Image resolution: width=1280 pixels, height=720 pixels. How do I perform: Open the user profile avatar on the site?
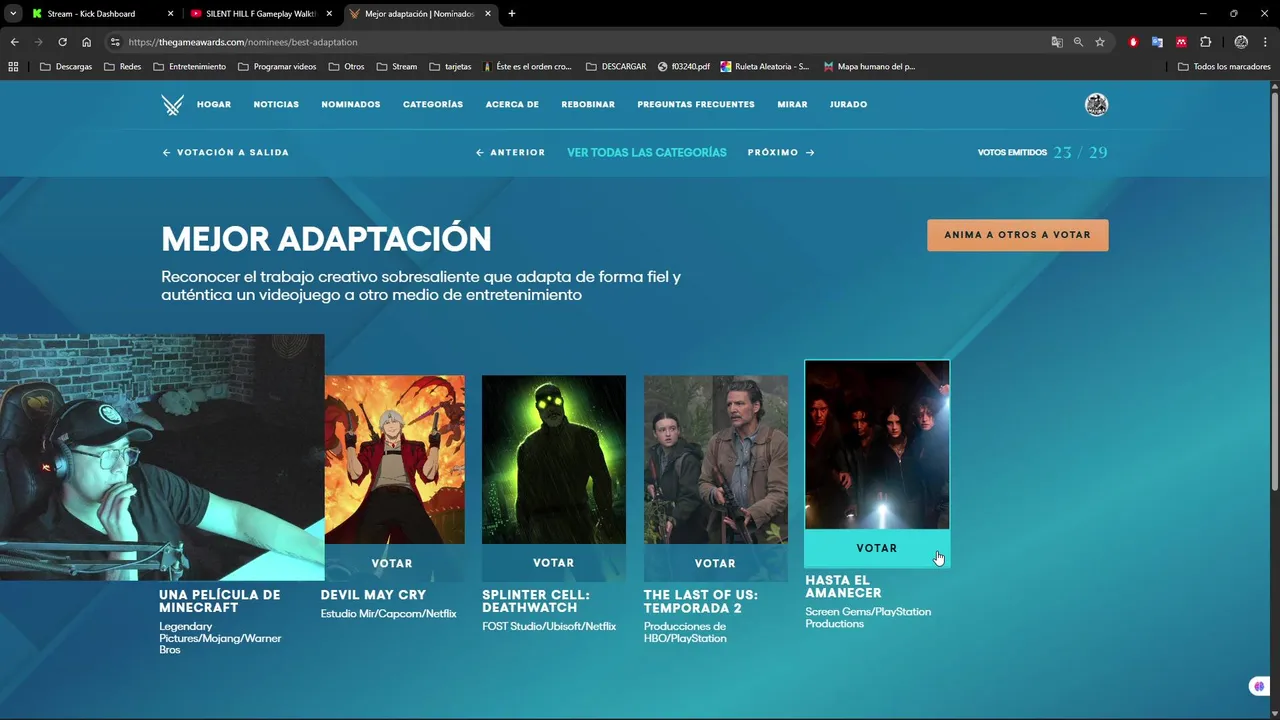tap(1096, 105)
